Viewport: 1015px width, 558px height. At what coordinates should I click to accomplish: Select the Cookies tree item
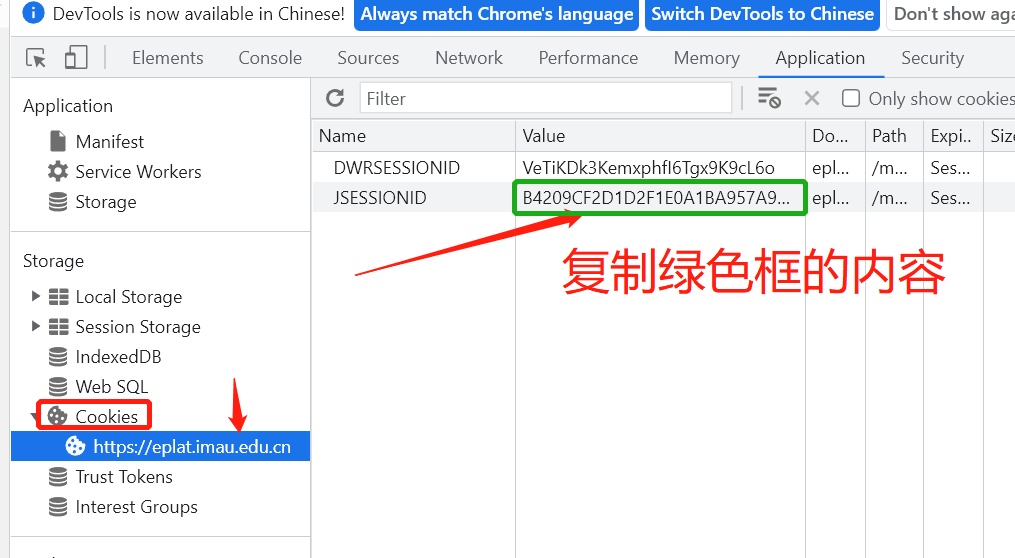tap(107, 416)
